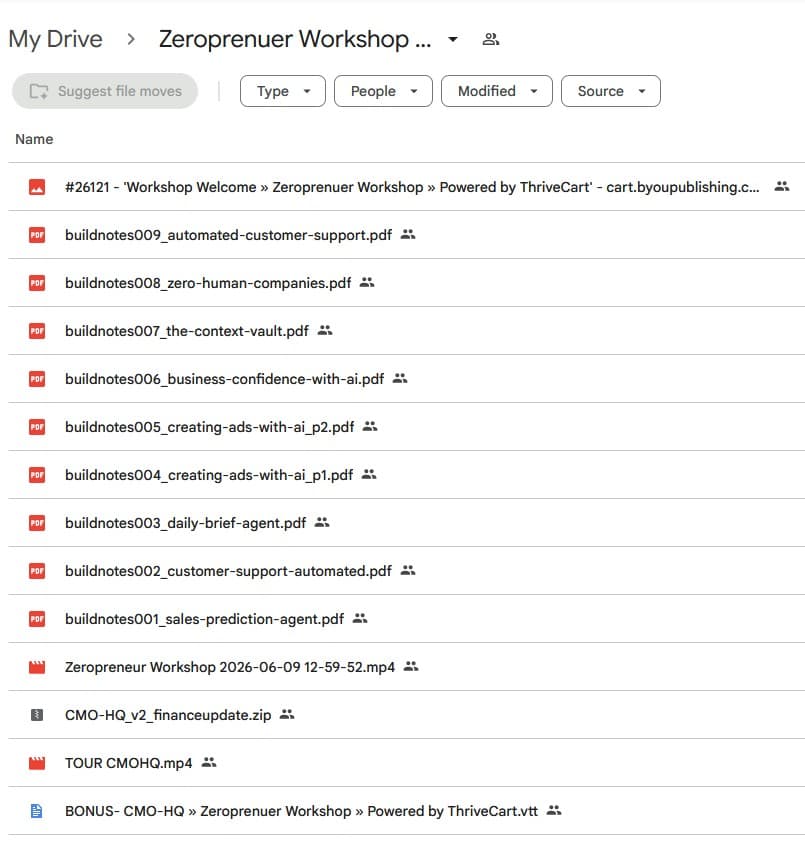
Task: Click the video icon for Zeropreneur Workshop 2026-06-09 mp4
Action: (37, 667)
